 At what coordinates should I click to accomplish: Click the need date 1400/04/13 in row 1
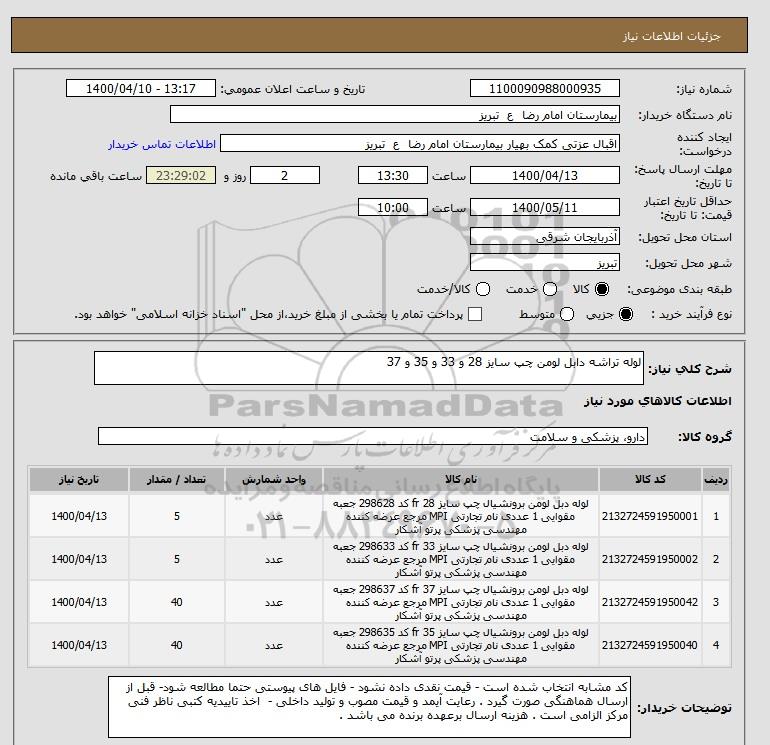[79, 516]
